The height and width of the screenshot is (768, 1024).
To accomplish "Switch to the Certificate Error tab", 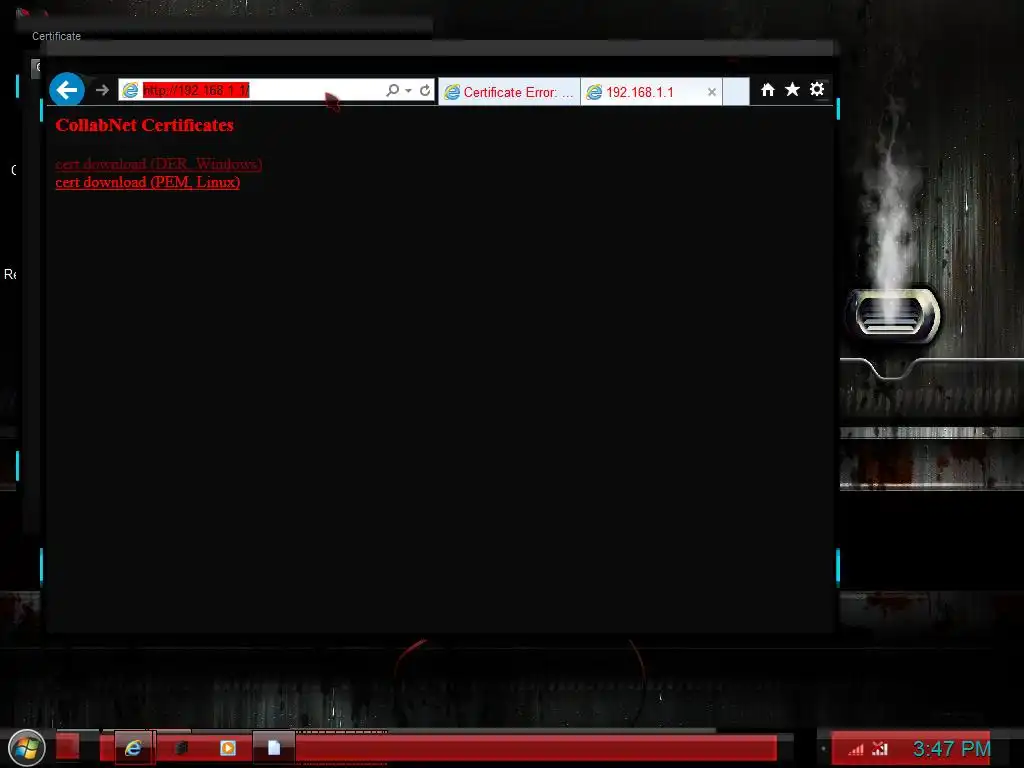I will 509,92.
